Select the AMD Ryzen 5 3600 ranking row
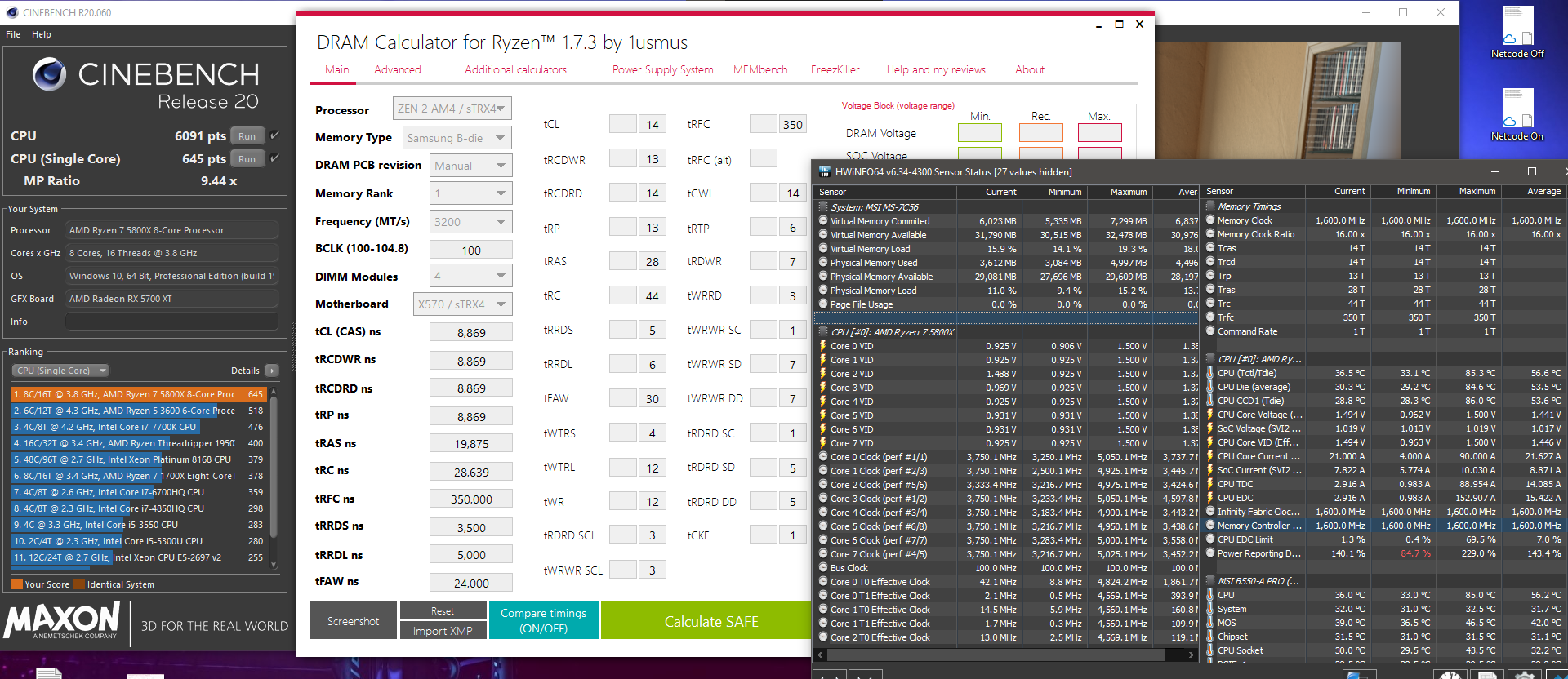Screen dimensions: 1568x679 coord(139,411)
